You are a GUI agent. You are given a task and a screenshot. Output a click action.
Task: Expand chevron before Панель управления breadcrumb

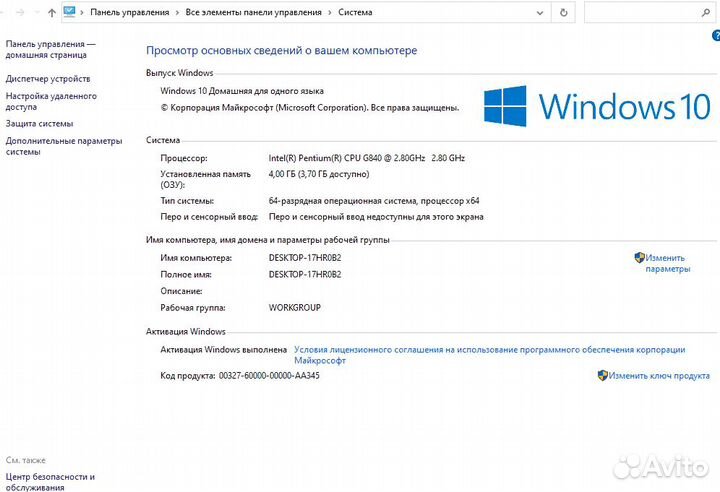(82, 13)
